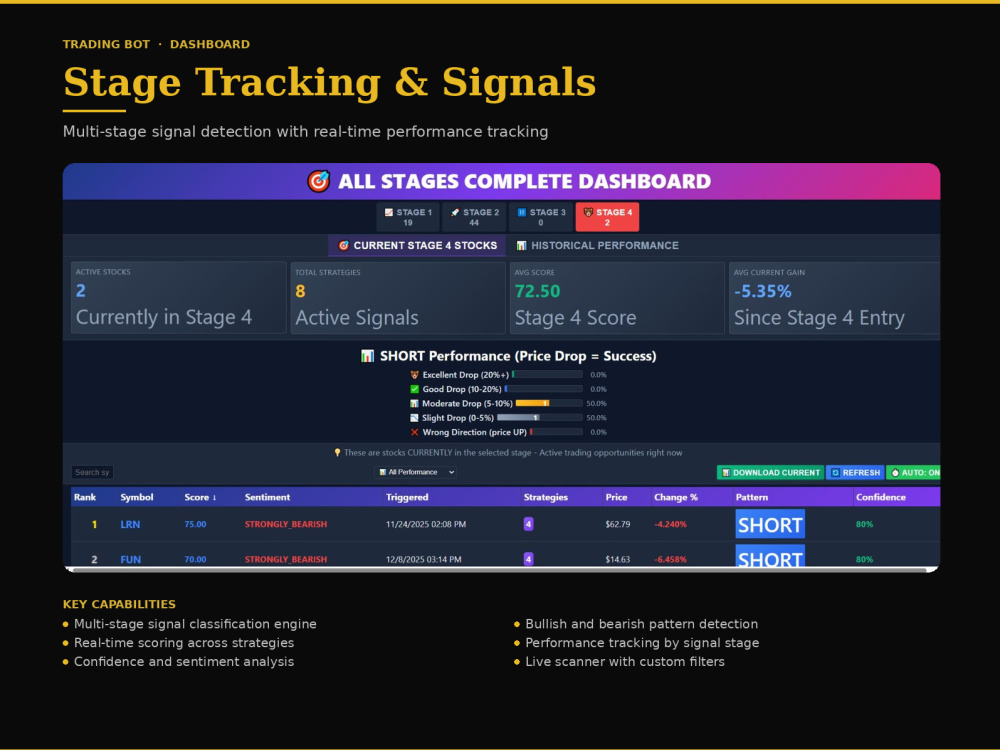Sort by the Strategies column header
This screenshot has width=1000, height=750.
click(546, 497)
